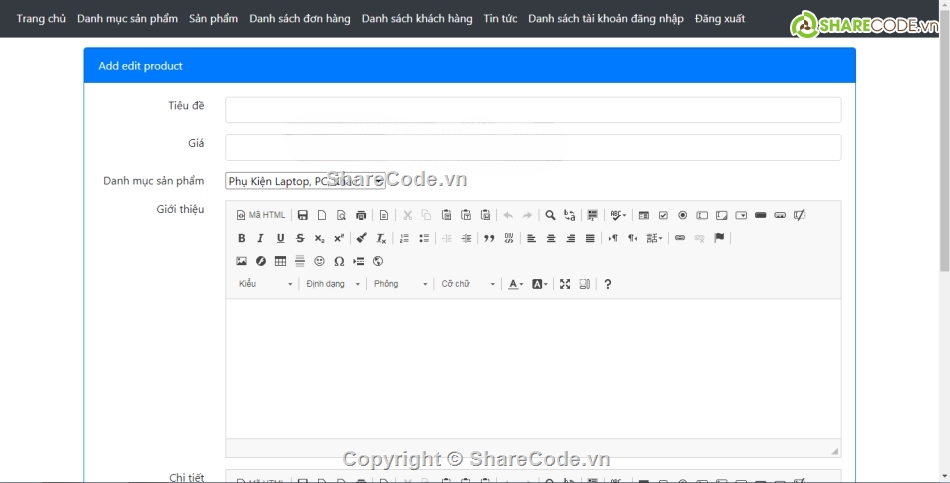Click the Insert Flash icon
950x483 pixels.
[x=261, y=261]
